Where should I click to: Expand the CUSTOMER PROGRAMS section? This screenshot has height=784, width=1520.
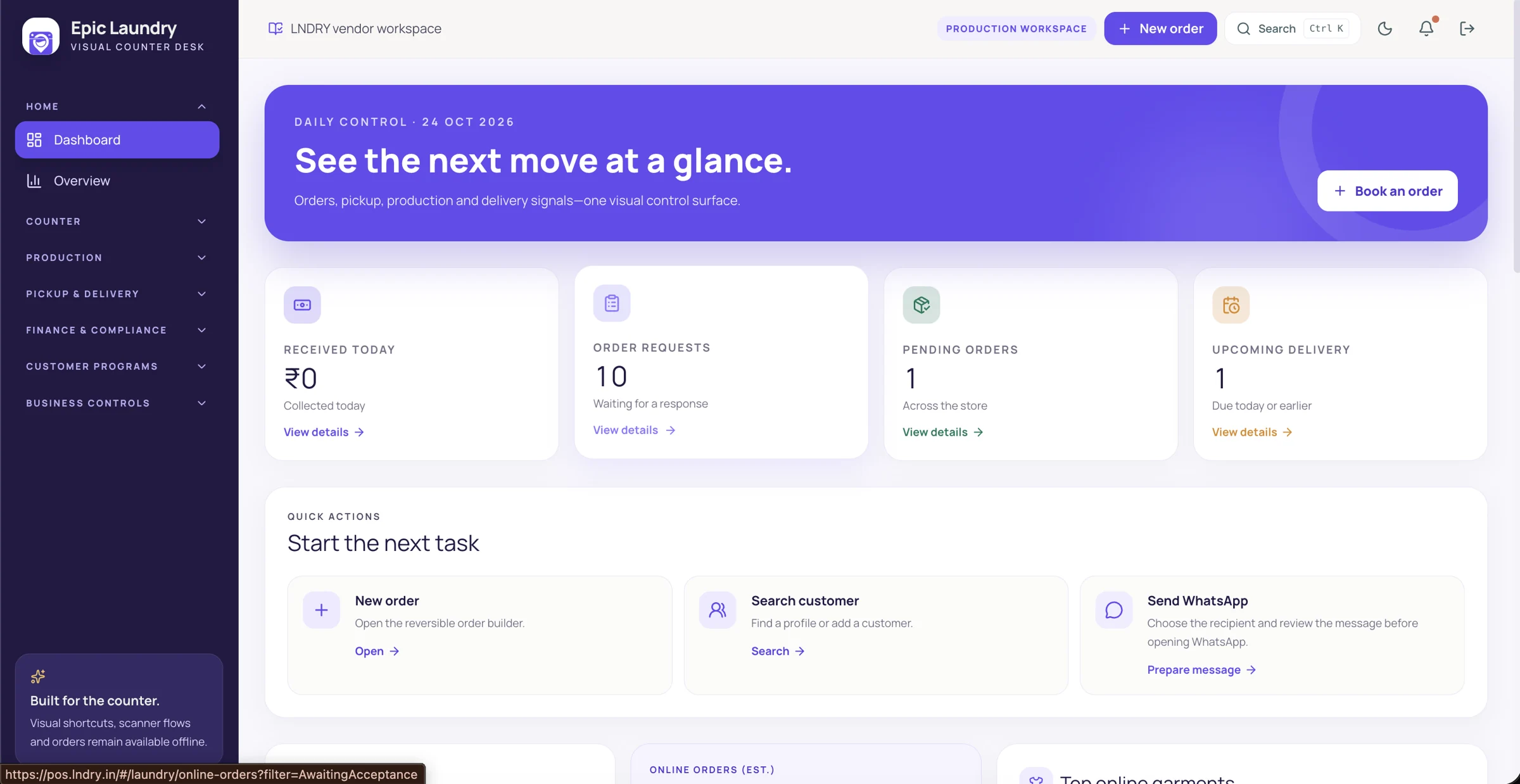click(x=117, y=367)
